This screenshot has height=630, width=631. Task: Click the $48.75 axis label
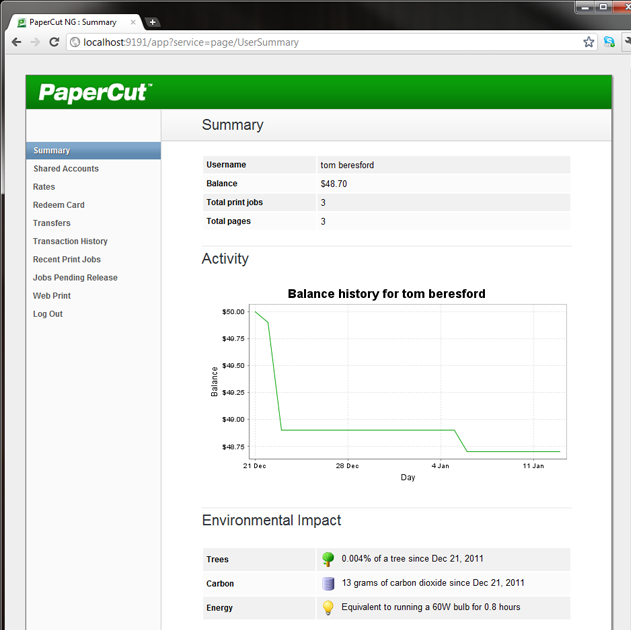click(x=233, y=447)
